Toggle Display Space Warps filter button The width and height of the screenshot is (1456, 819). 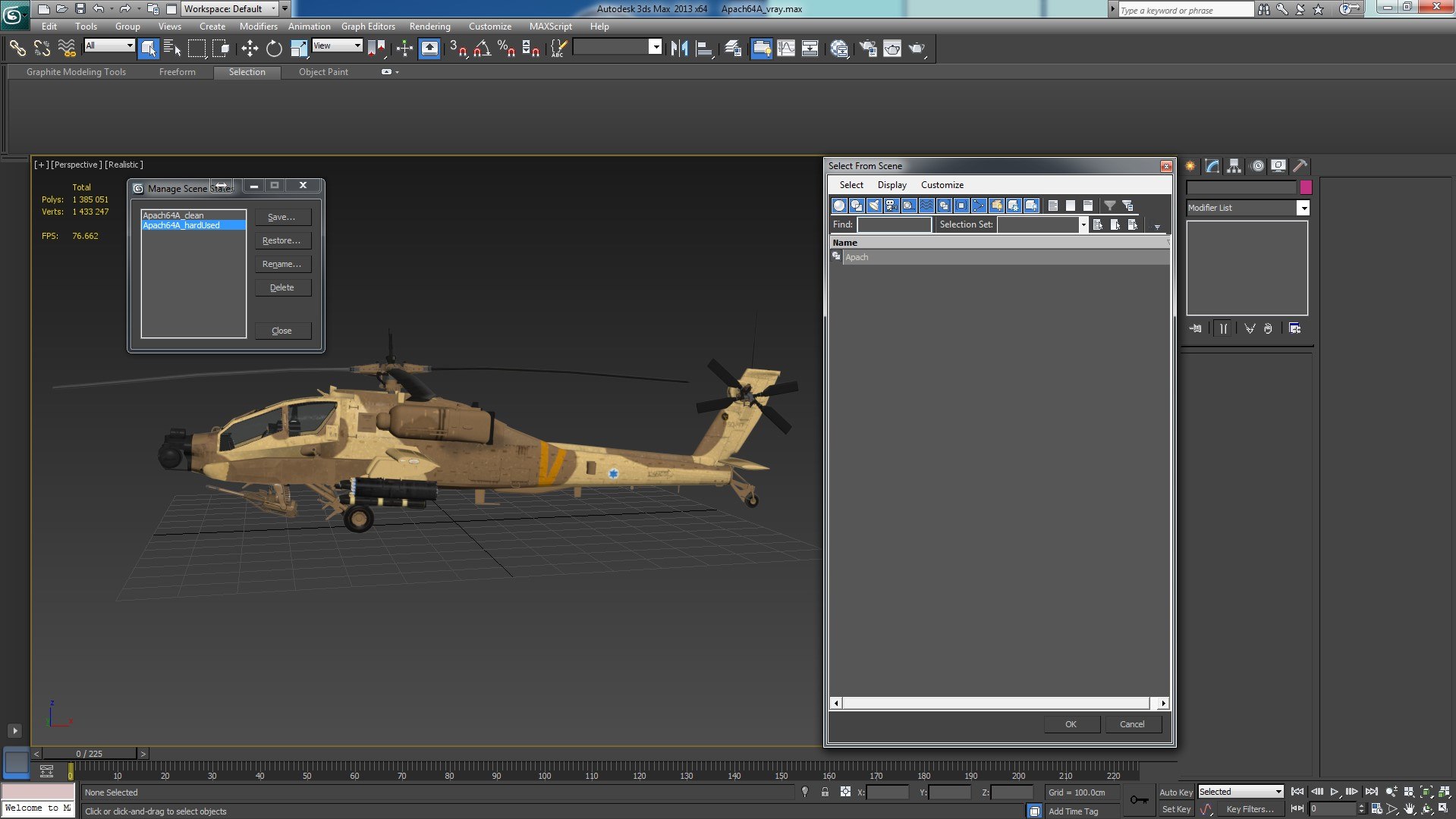(x=926, y=206)
